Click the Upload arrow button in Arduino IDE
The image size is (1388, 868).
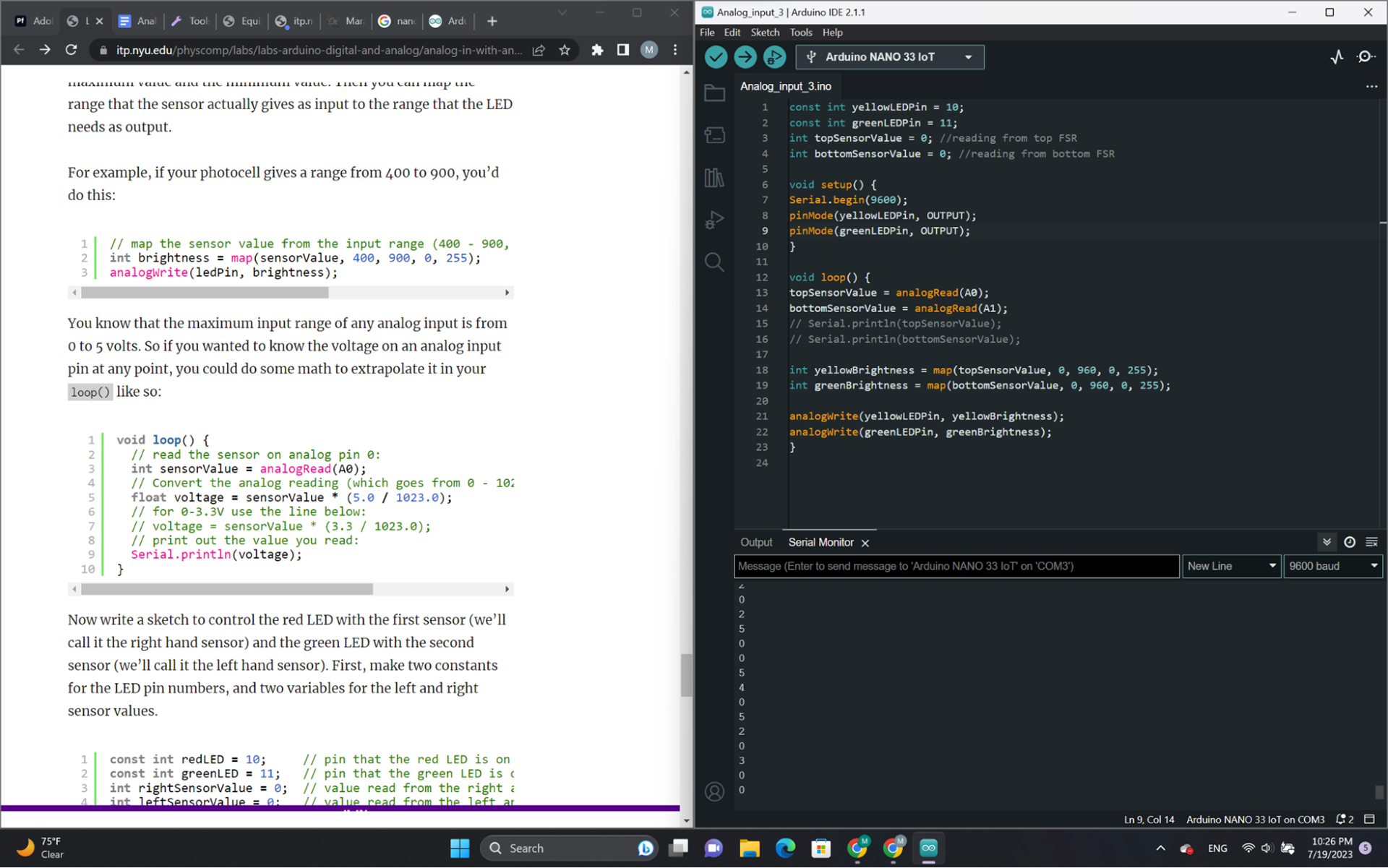(x=745, y=57)
